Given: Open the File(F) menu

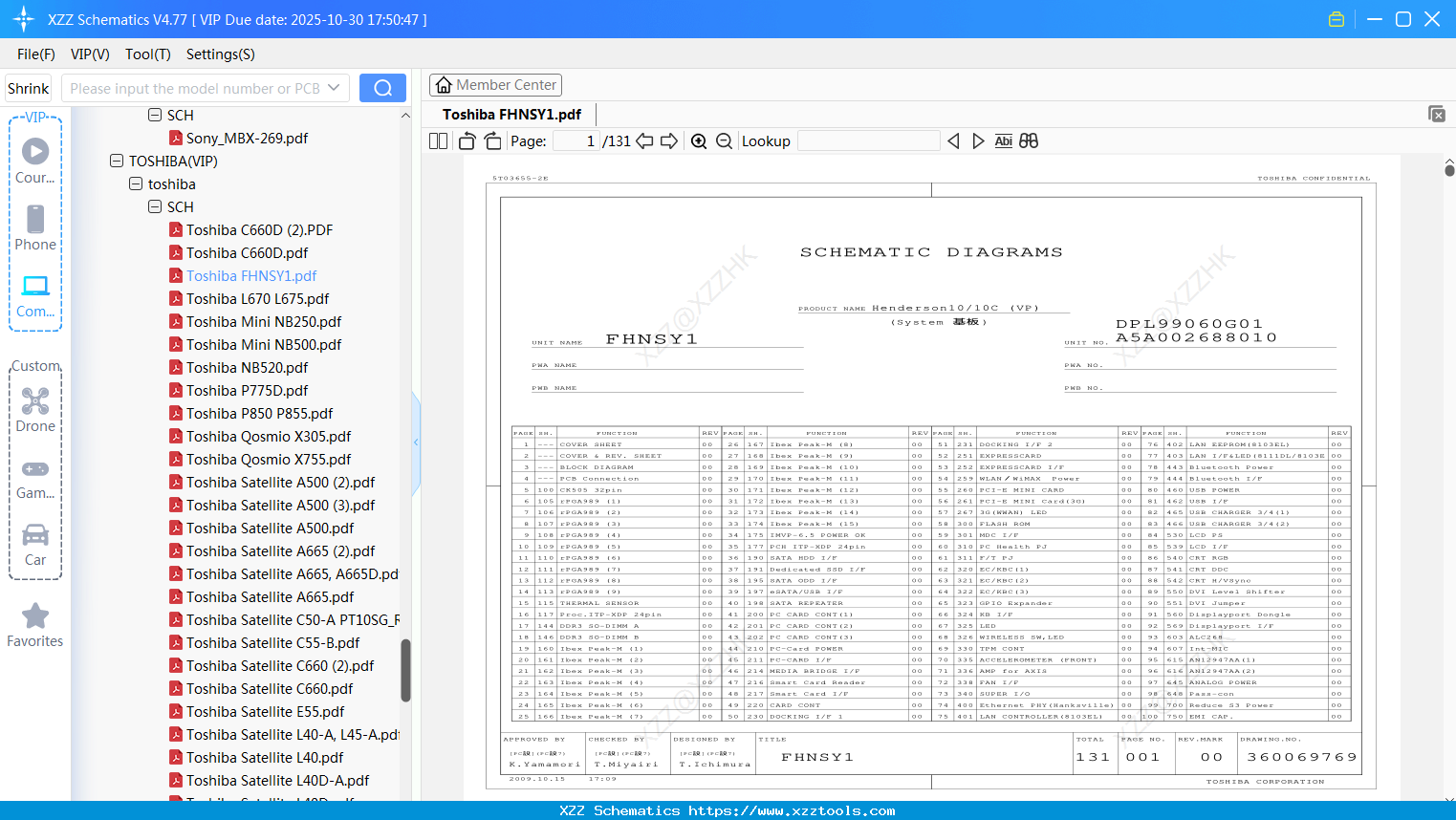Looking at the screenshot, I should pyautogui.click(x=36, y=54).
